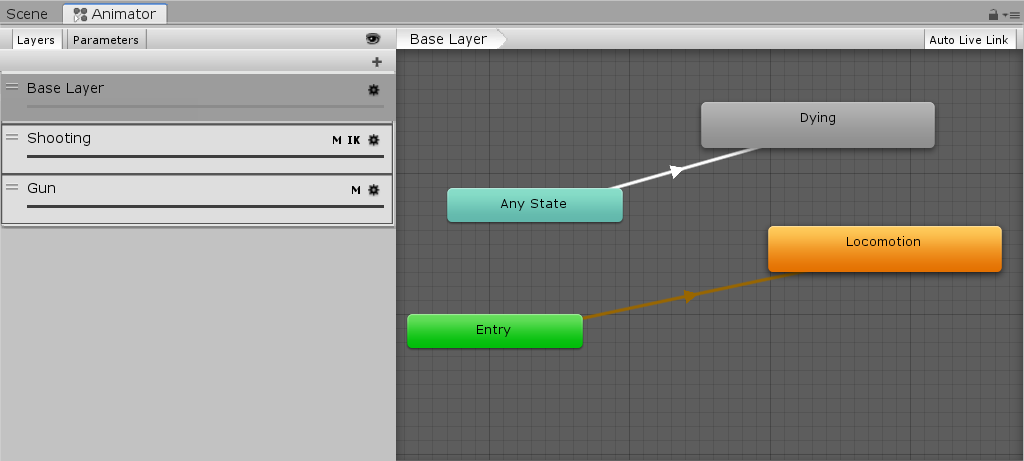Select the Any State node
The height and width of the screenshot is (461, 1024).
[x=534, y=205]
